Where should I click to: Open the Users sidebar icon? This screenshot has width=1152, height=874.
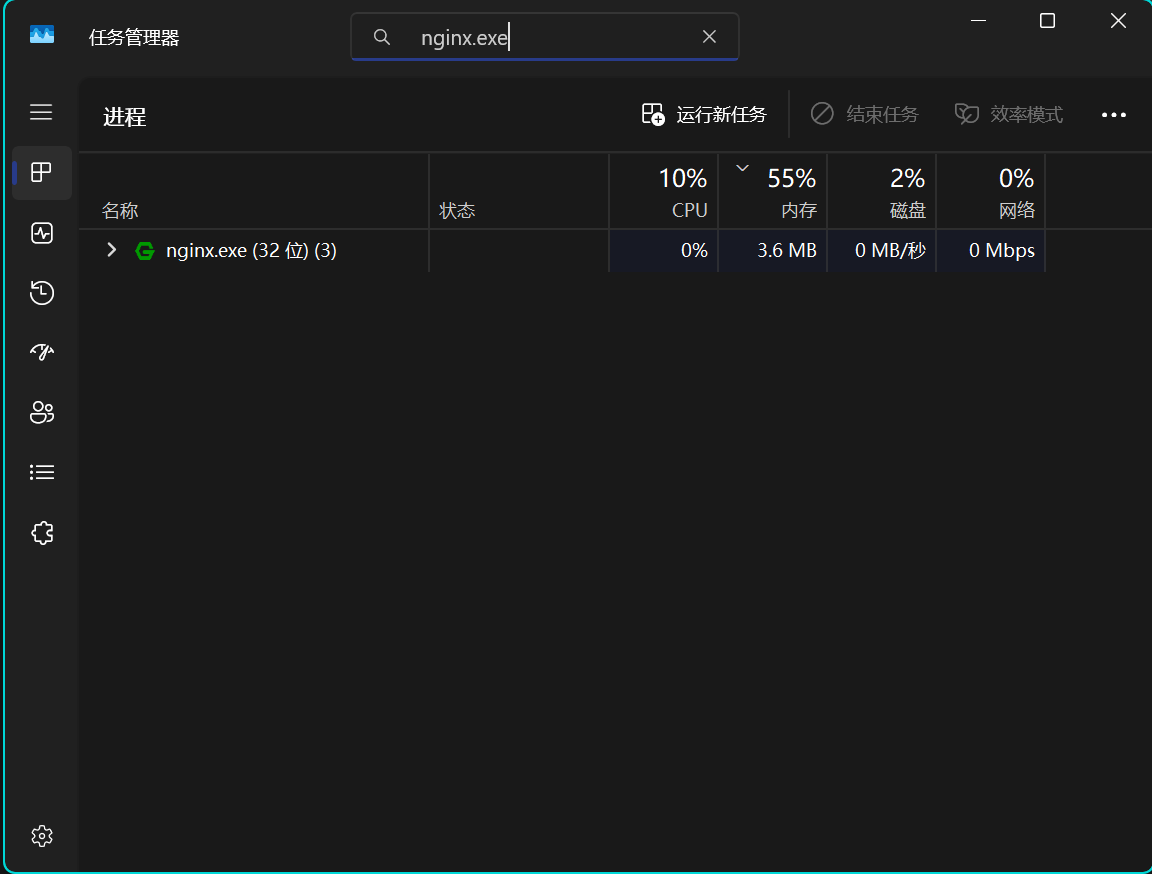pyautogui.click(x=41, y=412)
